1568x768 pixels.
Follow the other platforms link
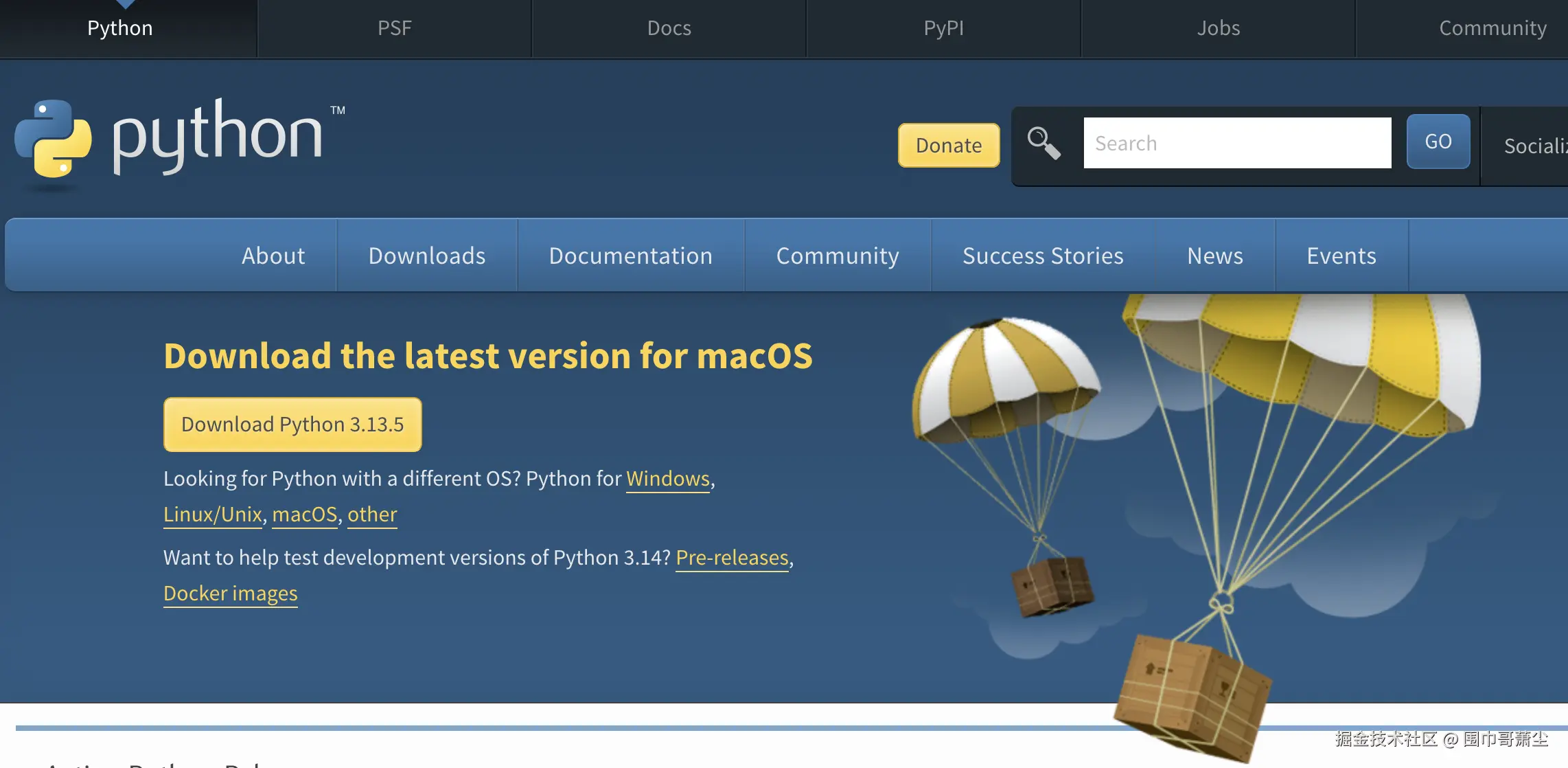pos(372,515)
